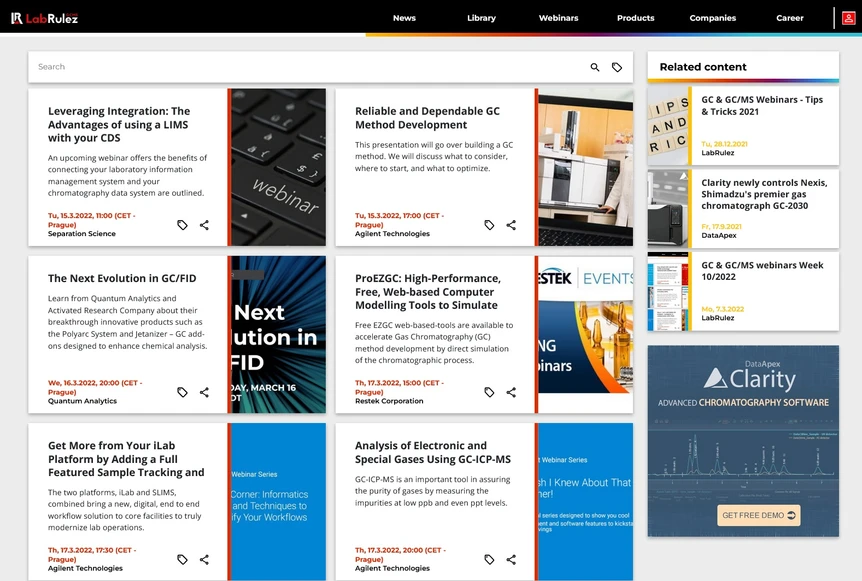
Task: Click the search magnifier icon
Action: 595,67
